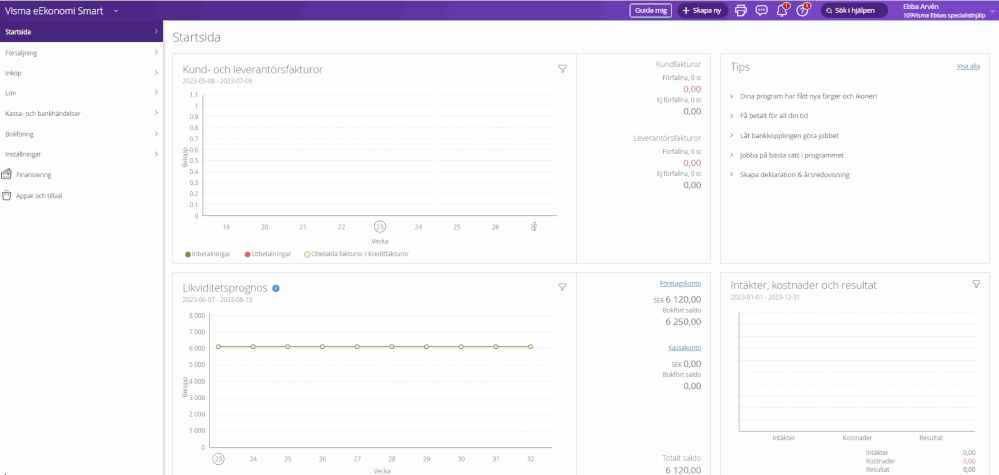Expand the Lön menu chevron
The width and height of the screenshot is (999, 475).
(156, 93)
